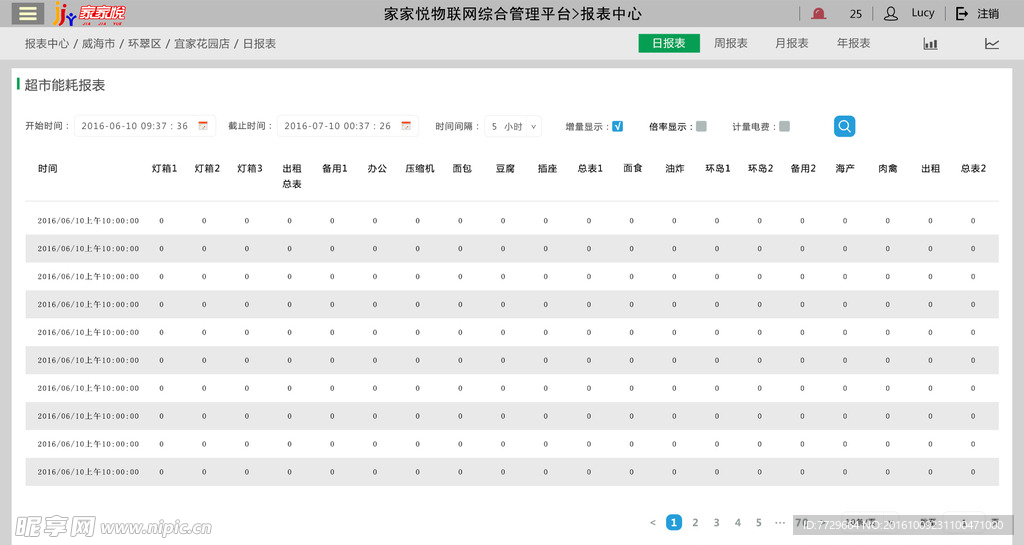Go to page 3
This screenshot has height=545, width=1024.
[716, 522]
